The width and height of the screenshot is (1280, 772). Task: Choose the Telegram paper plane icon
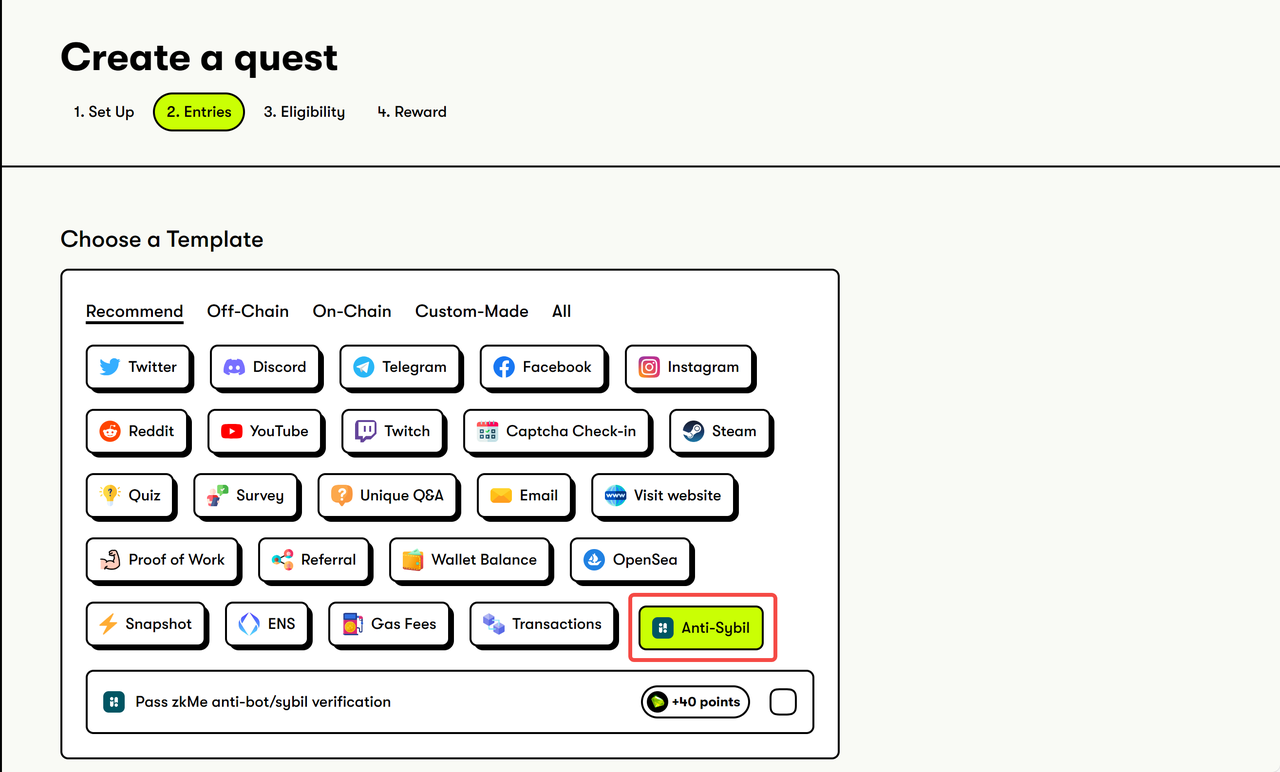pyautogui.click(x=363, y=367)
